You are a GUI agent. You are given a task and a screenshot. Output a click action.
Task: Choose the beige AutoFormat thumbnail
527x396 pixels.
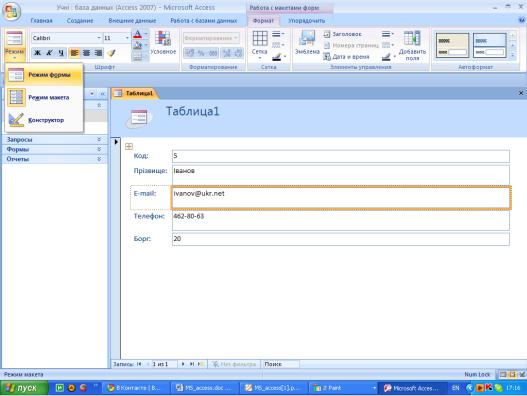coord(452,45)
